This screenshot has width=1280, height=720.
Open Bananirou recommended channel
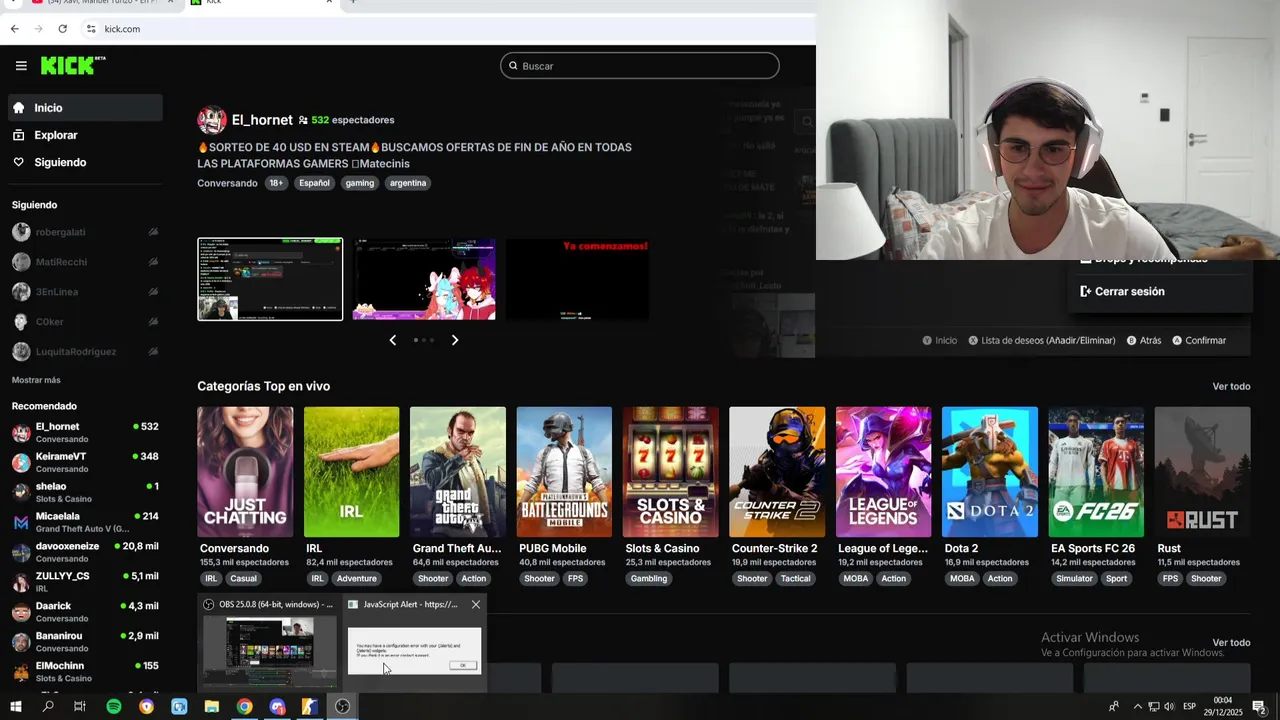click(x=85, y=642)
